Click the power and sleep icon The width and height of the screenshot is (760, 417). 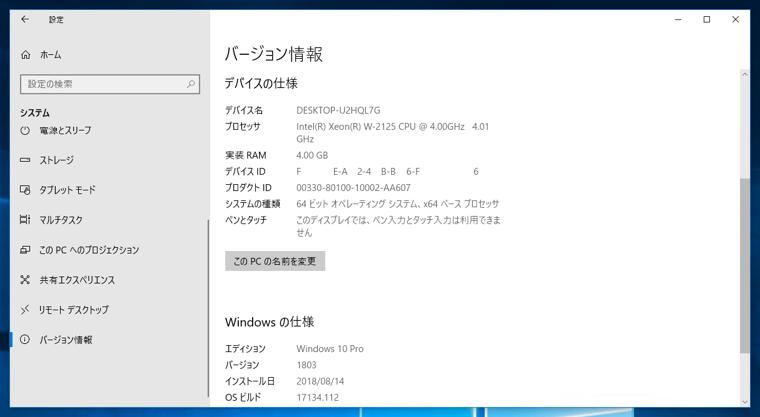25,130
